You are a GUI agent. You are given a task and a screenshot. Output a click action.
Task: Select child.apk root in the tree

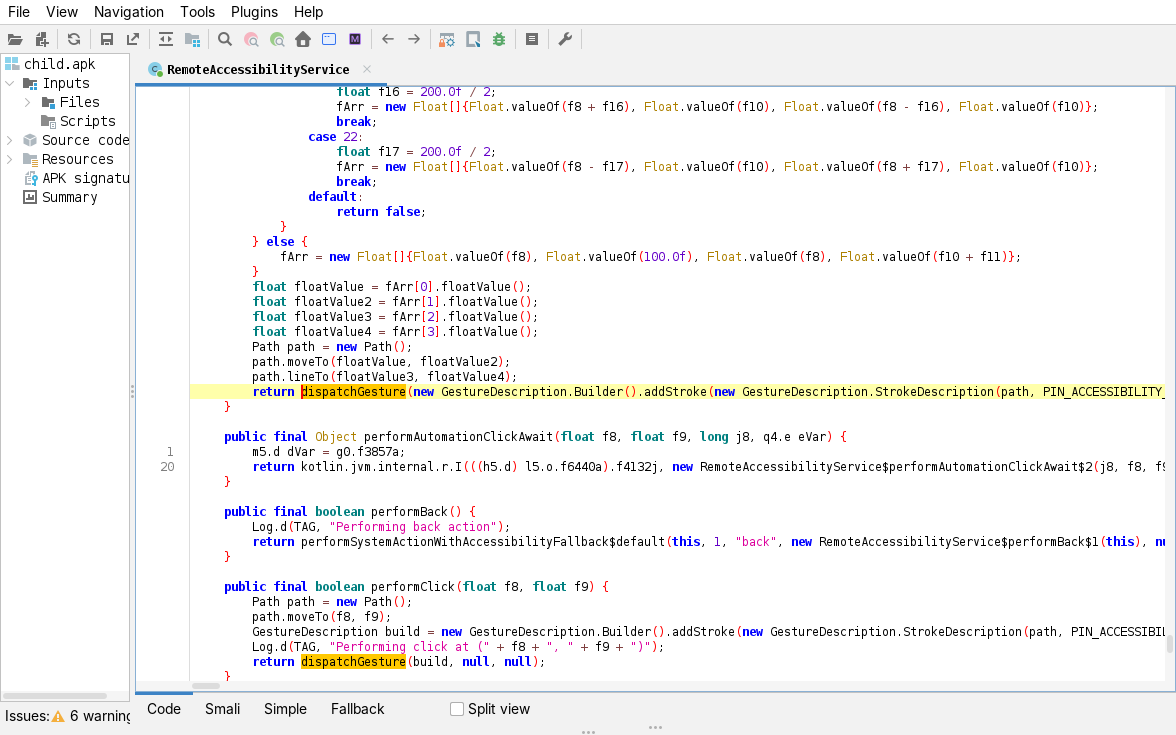click(x=59, y=64)
